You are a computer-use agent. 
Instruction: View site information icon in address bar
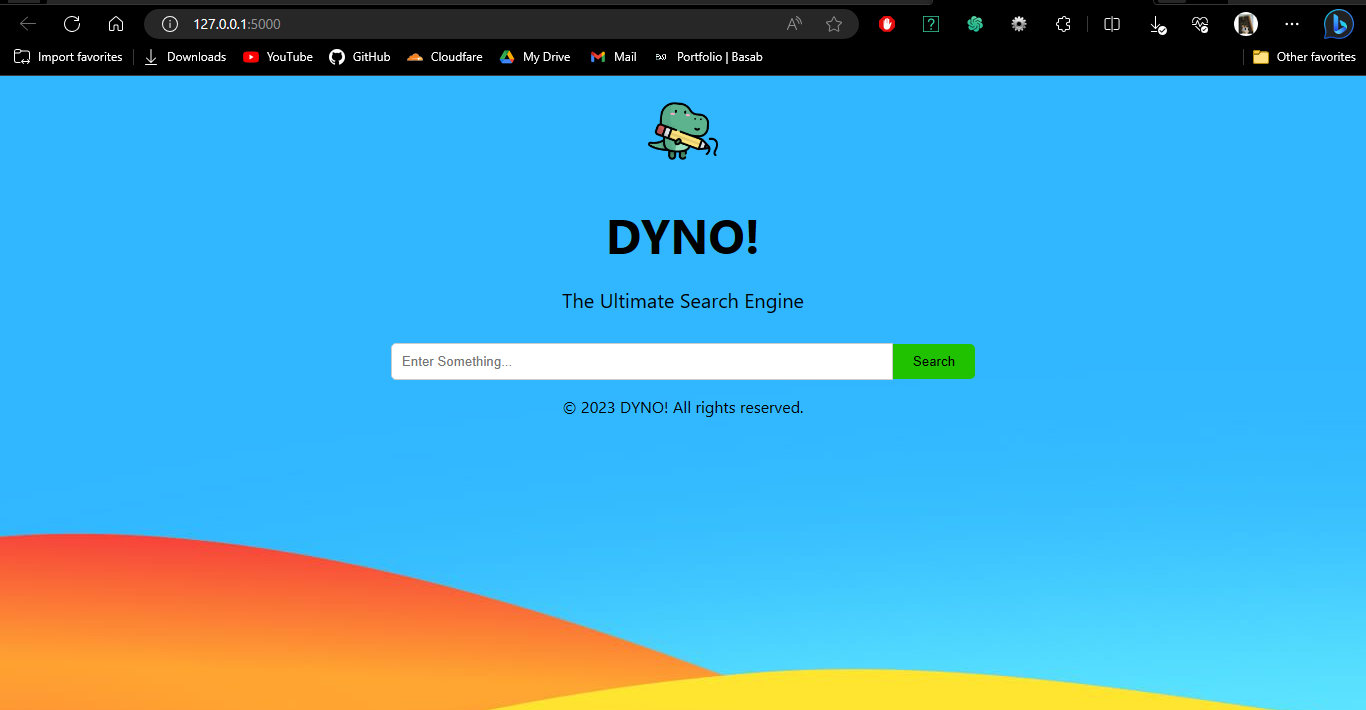pos(170,24)
